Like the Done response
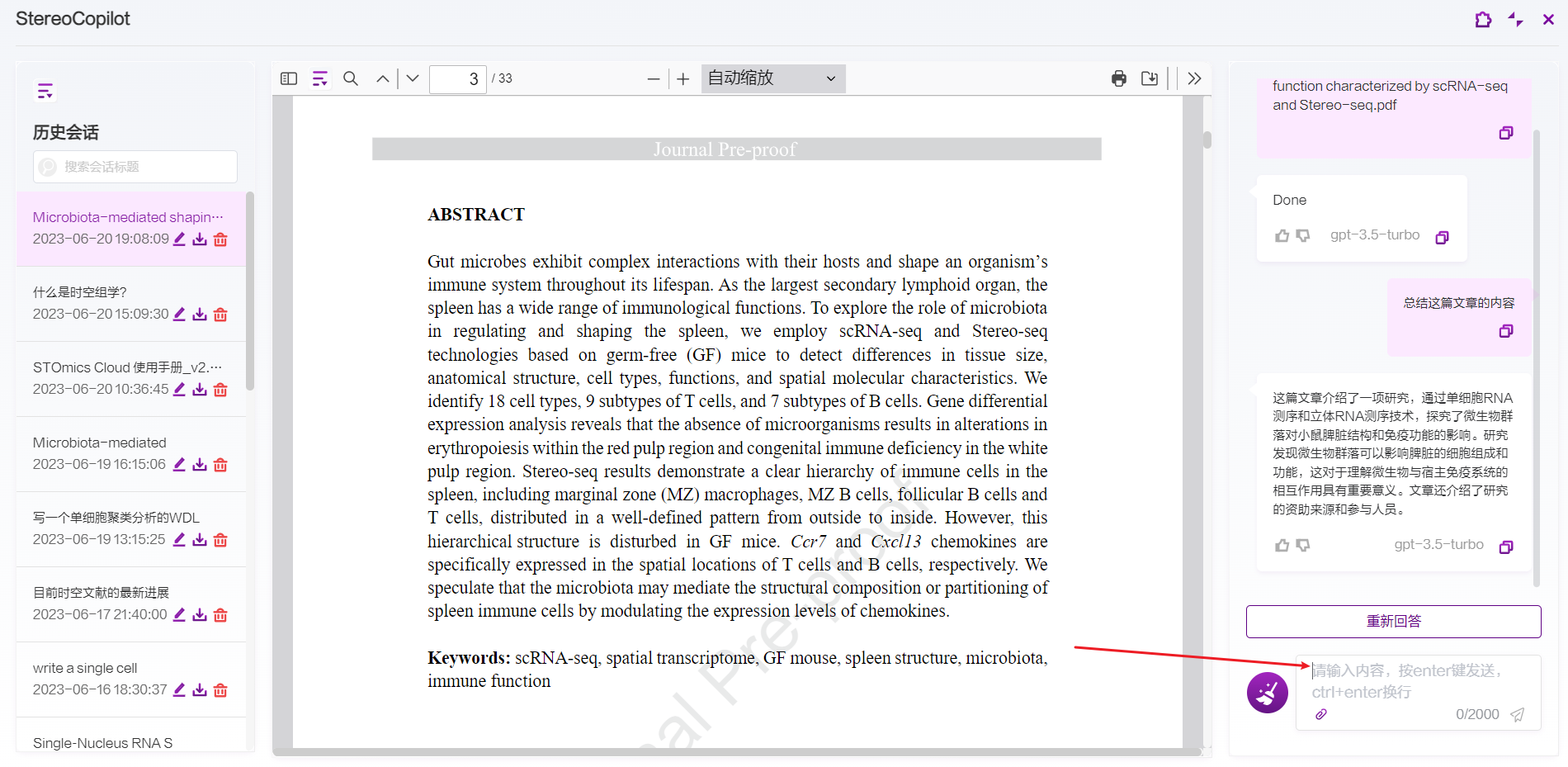This screenshot has height=767, width=1568. [1282, 236]
